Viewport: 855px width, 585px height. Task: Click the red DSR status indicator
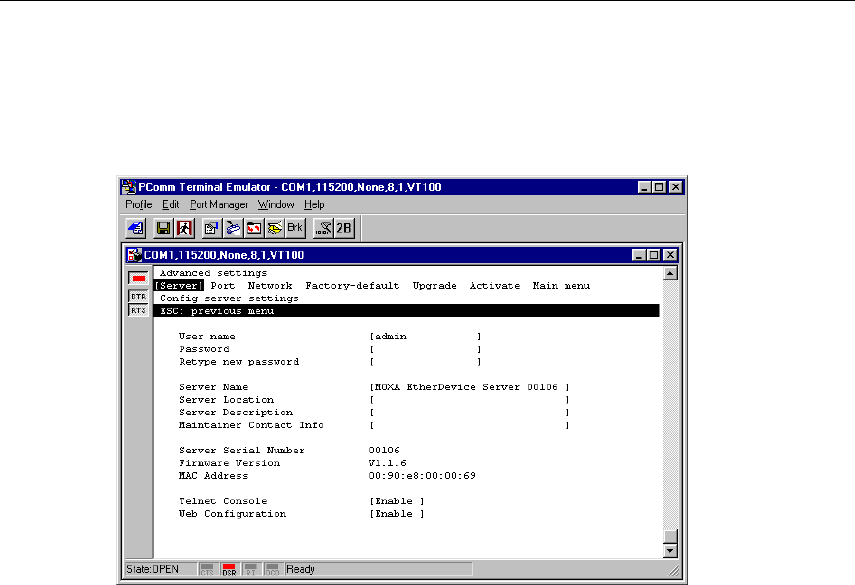coord(229,570)
